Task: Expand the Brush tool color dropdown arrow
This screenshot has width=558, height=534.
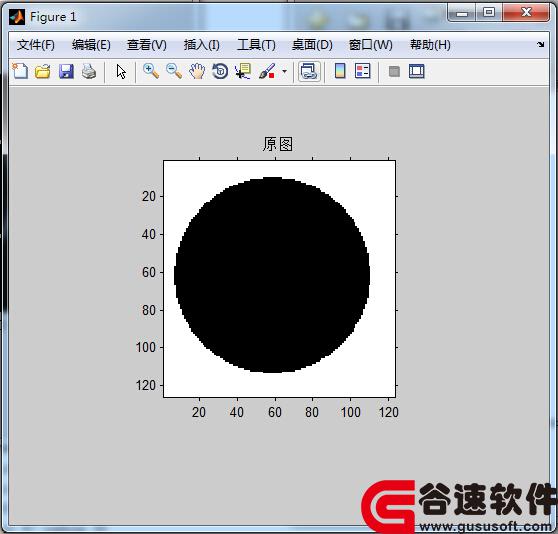Action: (284, 72)
